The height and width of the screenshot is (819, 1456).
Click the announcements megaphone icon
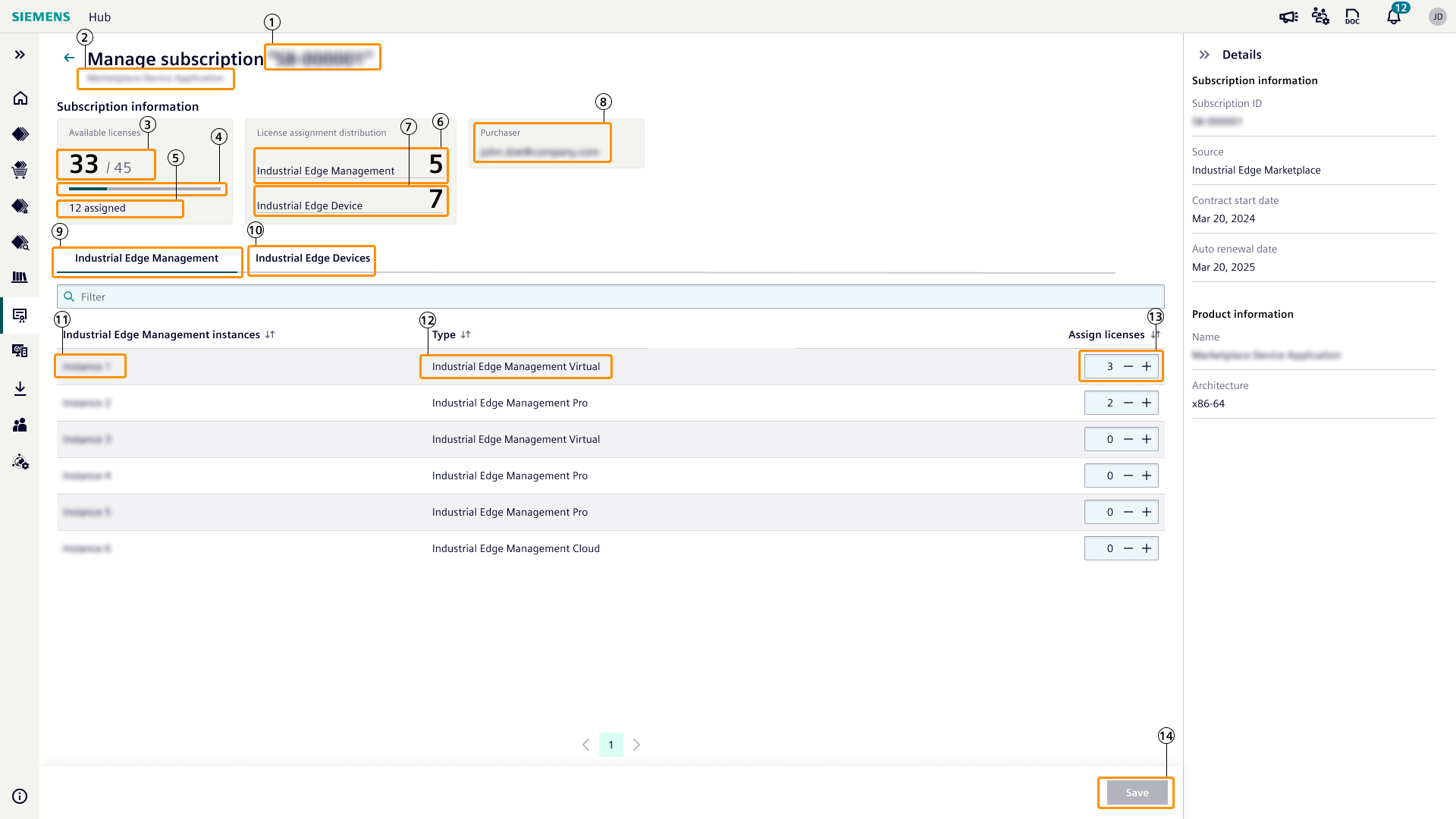(1288, 17)
